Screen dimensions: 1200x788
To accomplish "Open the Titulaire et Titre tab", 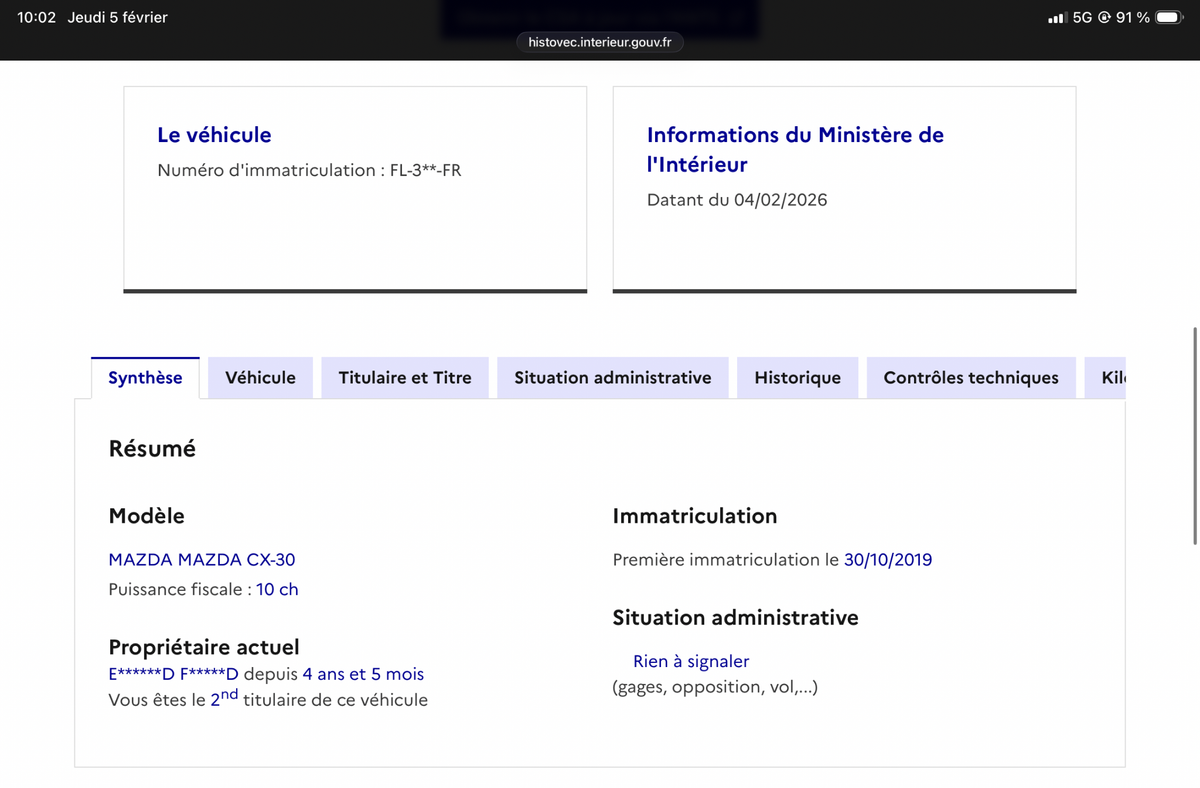I will pos(404,378).
